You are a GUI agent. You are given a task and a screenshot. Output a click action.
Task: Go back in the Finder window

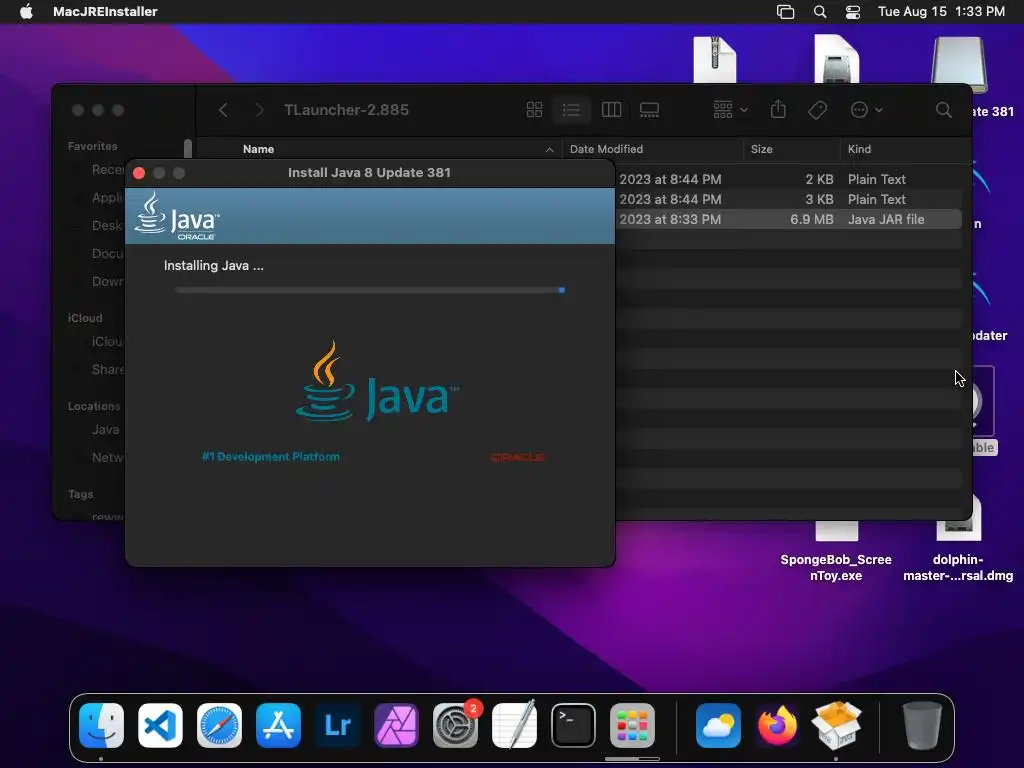tap(223, 110)
